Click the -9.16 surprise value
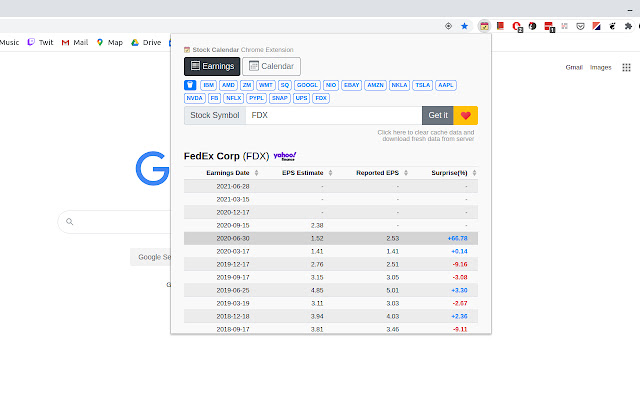640x400 pixels. 460,264
